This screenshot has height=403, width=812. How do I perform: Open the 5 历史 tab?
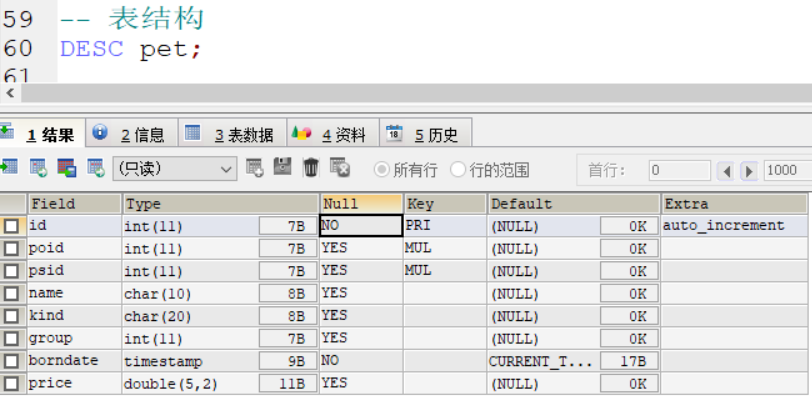426,135
